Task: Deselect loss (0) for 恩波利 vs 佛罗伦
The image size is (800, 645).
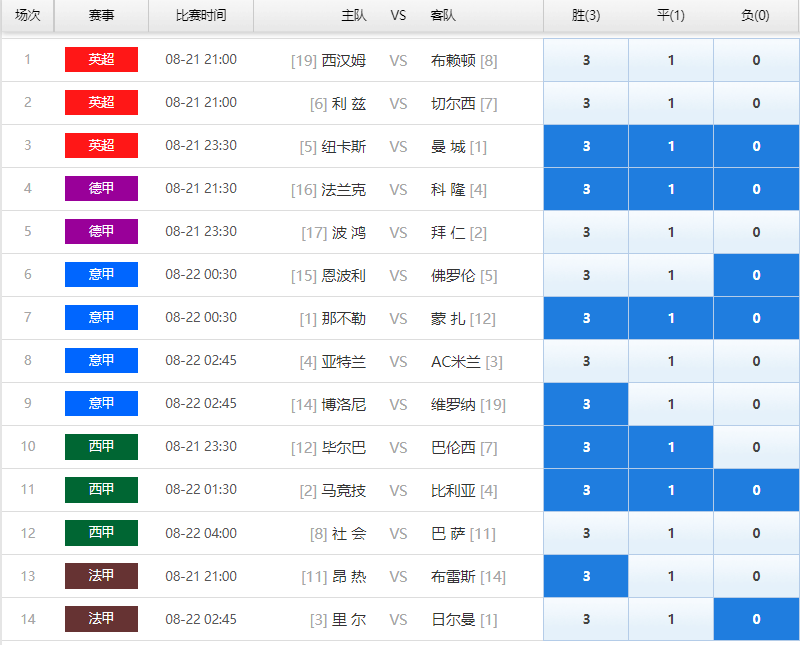Action: pos(756,275)
